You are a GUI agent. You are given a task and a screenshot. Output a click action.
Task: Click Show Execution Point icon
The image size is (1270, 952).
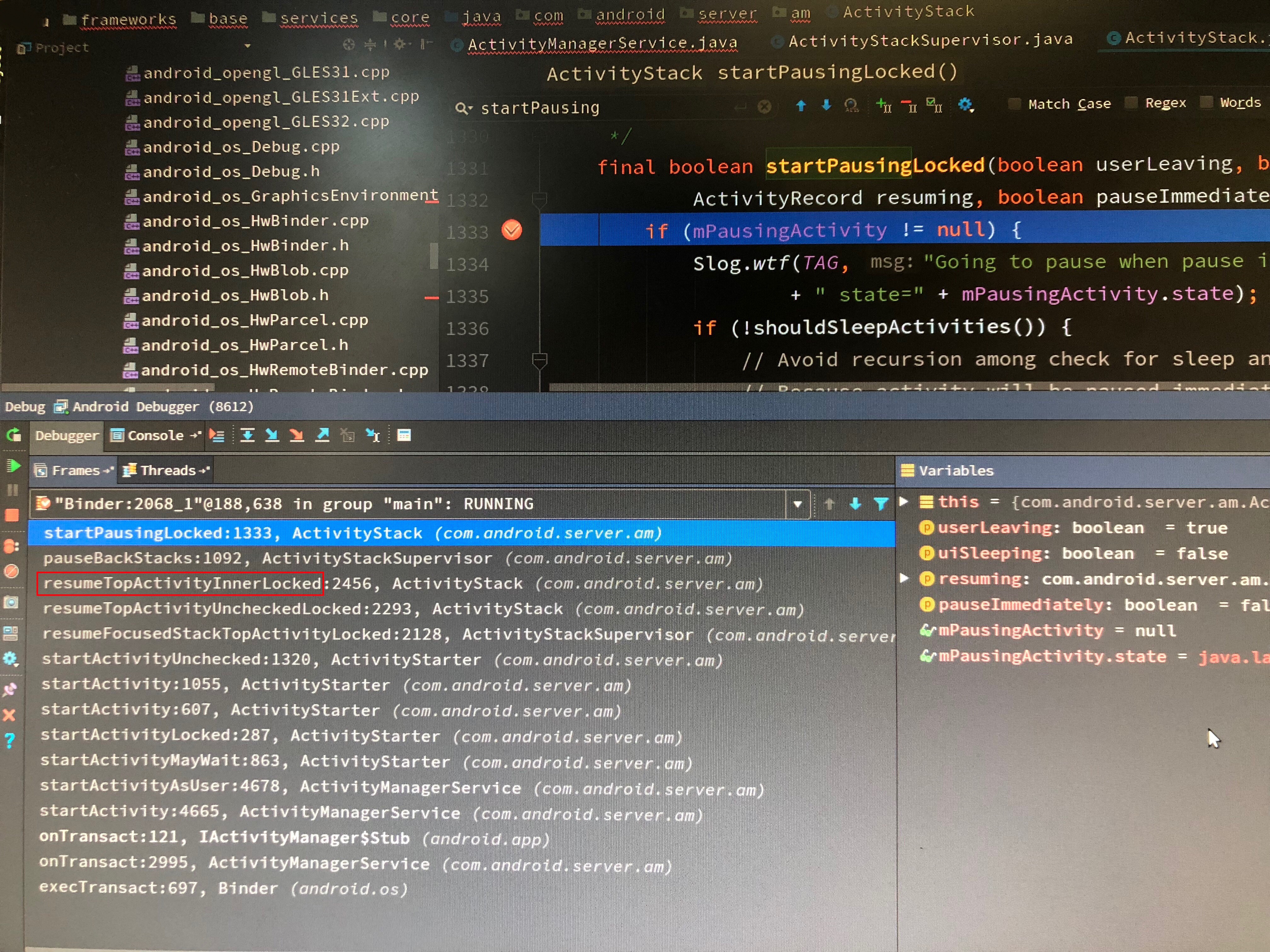[x=216, y=435]
